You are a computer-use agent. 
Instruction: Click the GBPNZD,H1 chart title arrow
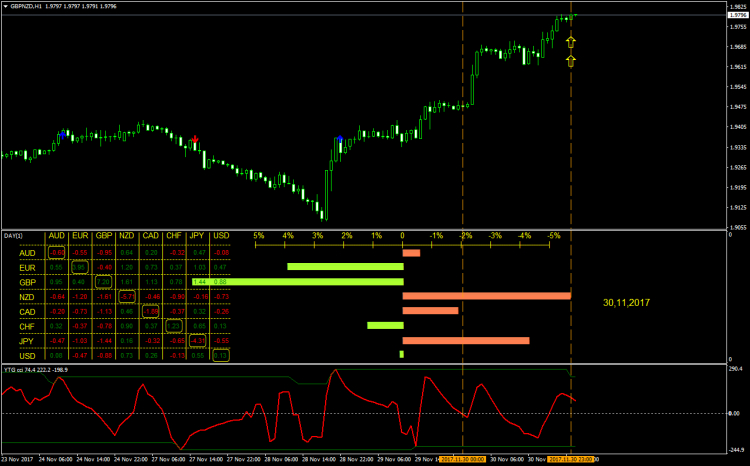(x=5, y=7)
